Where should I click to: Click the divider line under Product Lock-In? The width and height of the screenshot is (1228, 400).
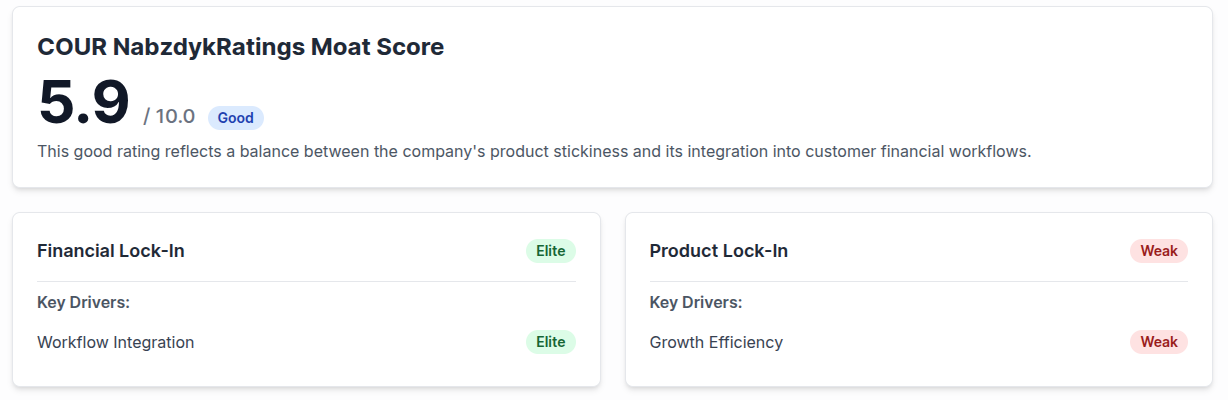[918, 282]
